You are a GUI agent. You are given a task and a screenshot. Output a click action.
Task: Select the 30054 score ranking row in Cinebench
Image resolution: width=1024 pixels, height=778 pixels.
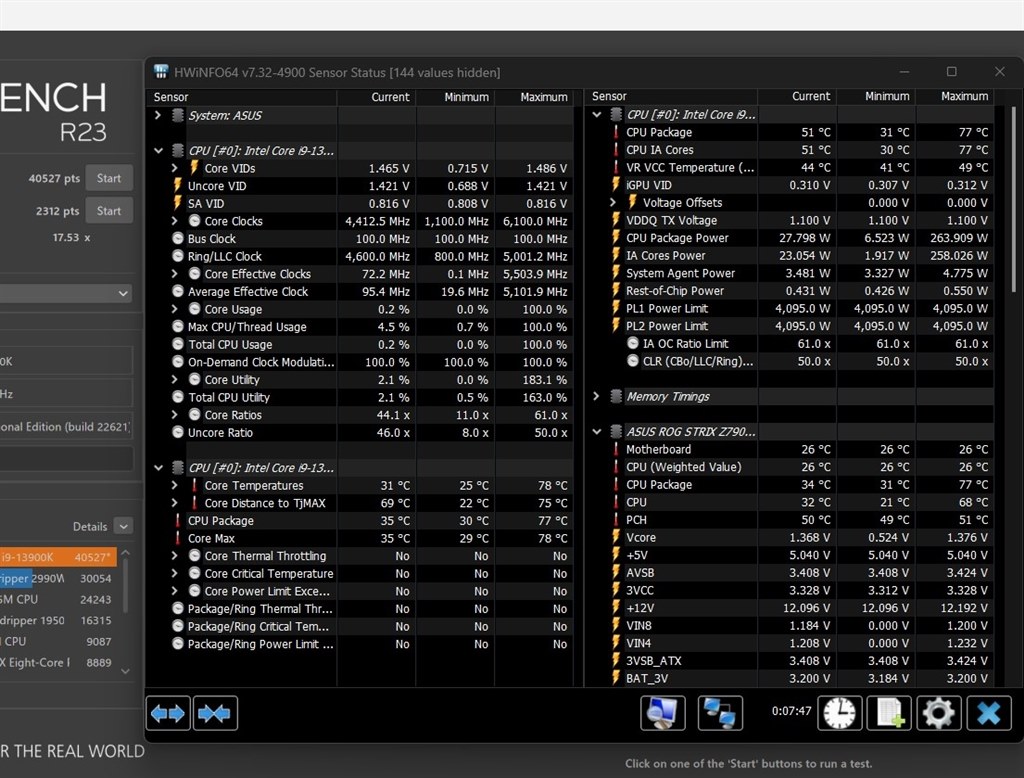[58, 579]
